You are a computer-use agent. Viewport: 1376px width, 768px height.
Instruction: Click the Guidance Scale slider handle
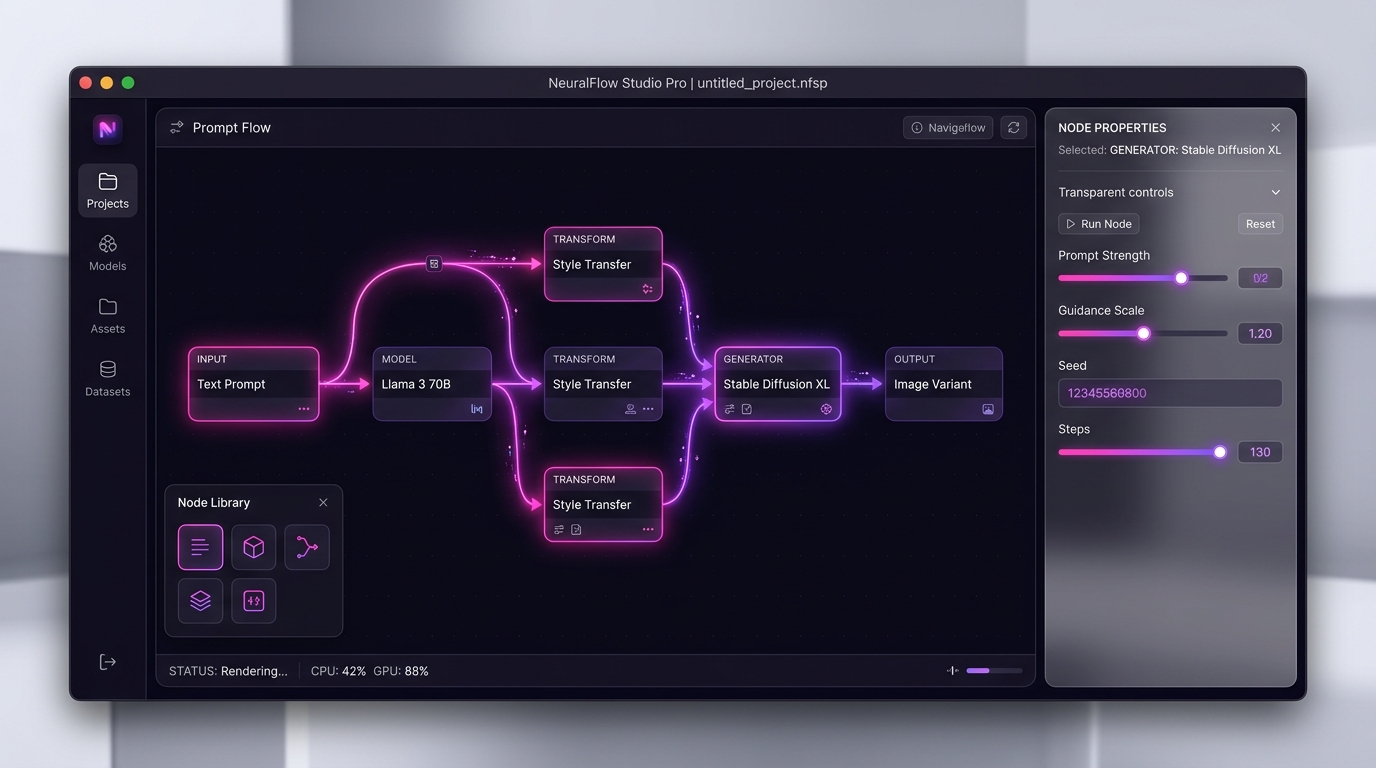click(x=1144, y=333)
